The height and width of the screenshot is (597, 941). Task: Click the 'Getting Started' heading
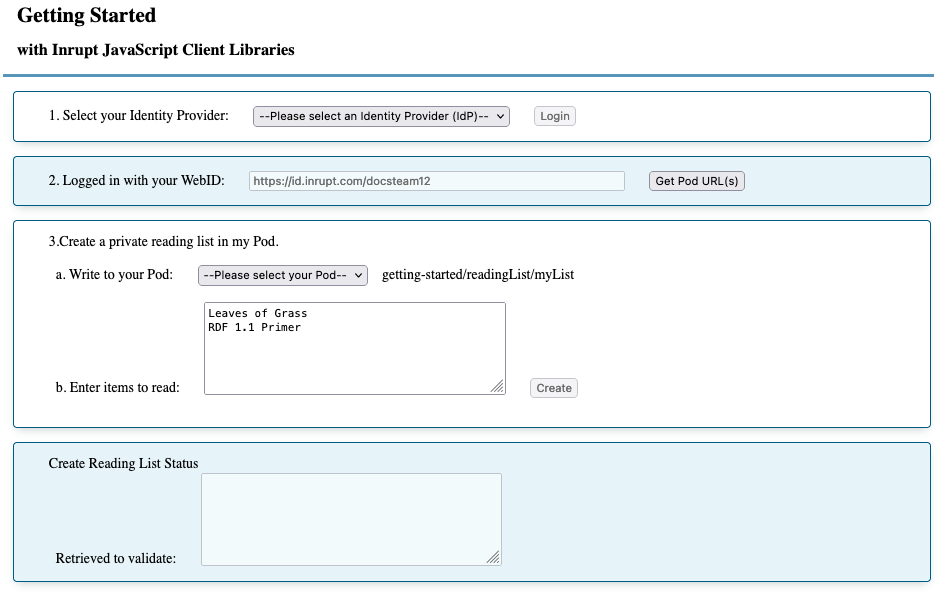87,16
